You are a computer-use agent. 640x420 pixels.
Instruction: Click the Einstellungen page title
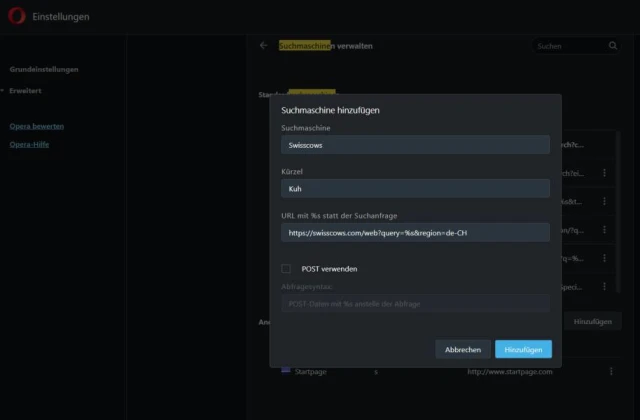click(60, 17)
